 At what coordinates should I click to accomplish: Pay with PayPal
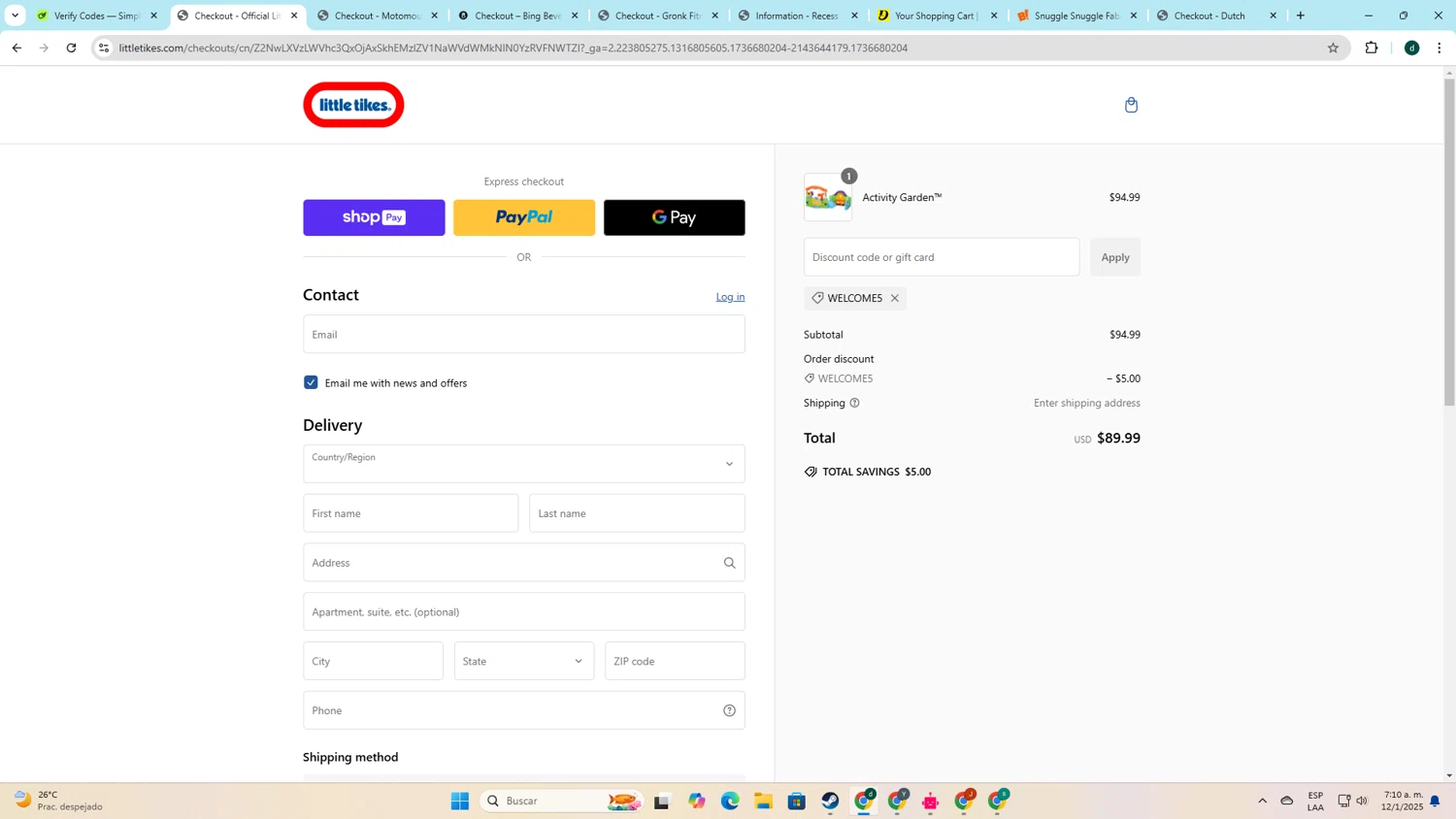point(524,217)
